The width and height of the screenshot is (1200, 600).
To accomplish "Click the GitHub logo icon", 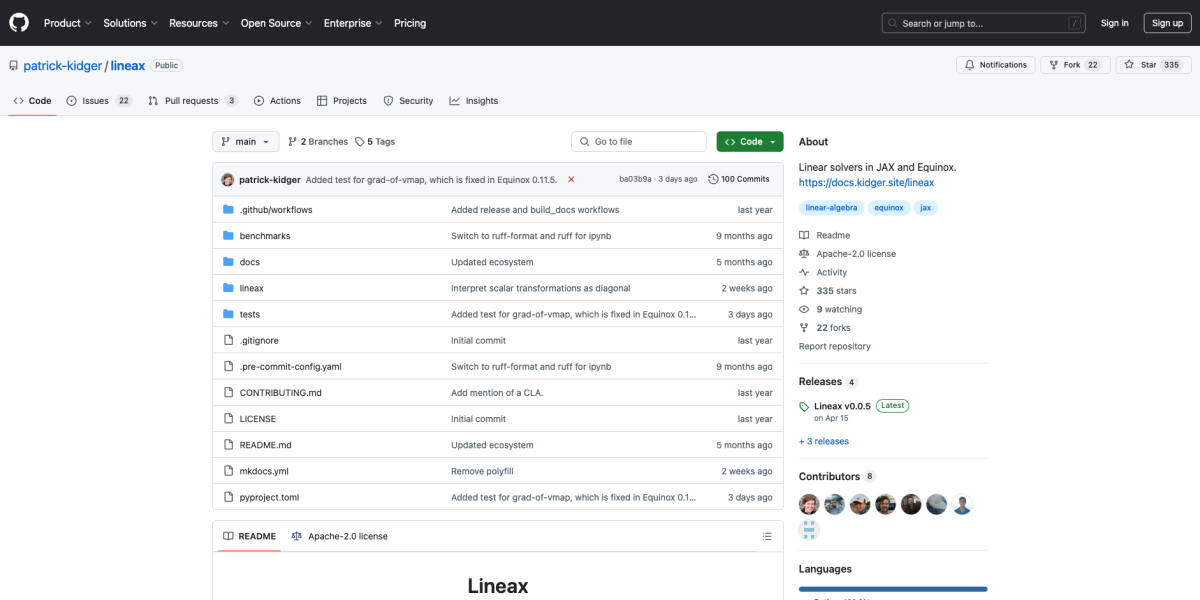I will click(20, 22).
